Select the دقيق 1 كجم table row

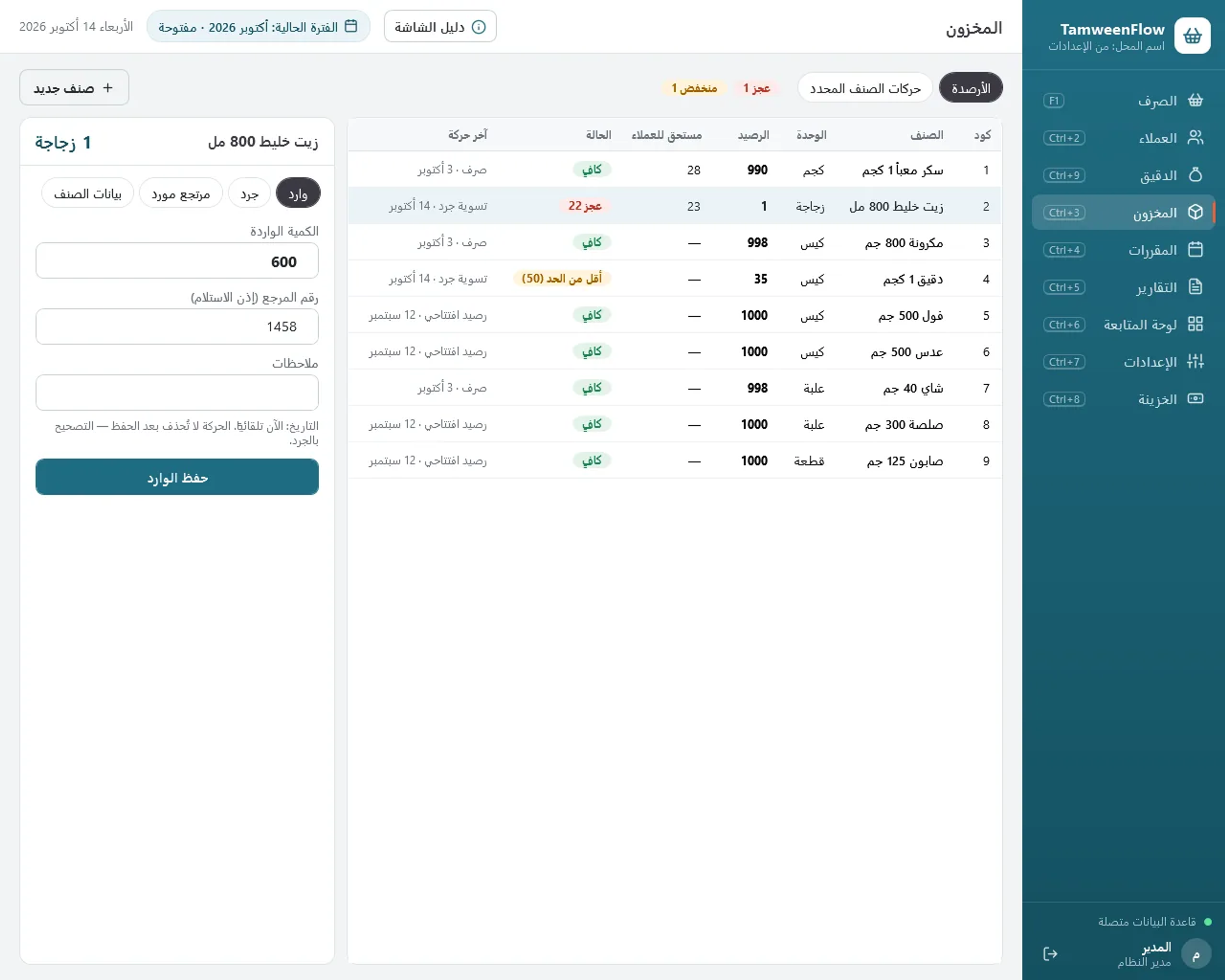674,279
